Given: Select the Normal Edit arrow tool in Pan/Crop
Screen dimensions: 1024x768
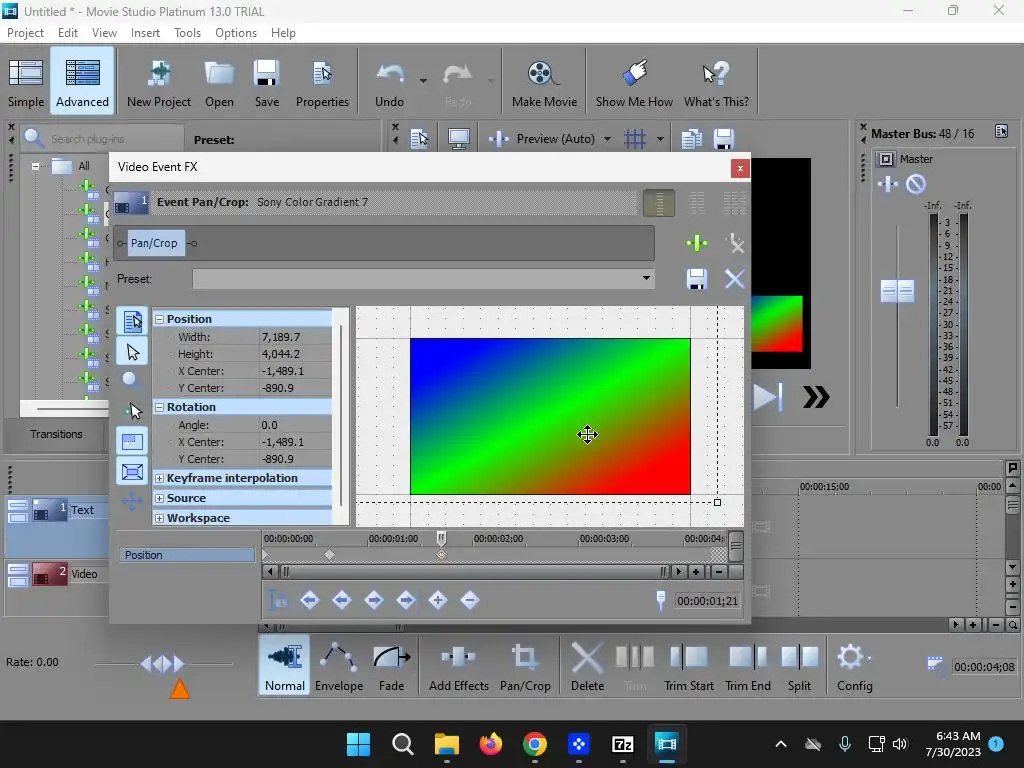Looking at the screenshot, I should click(x=133, y=352).
